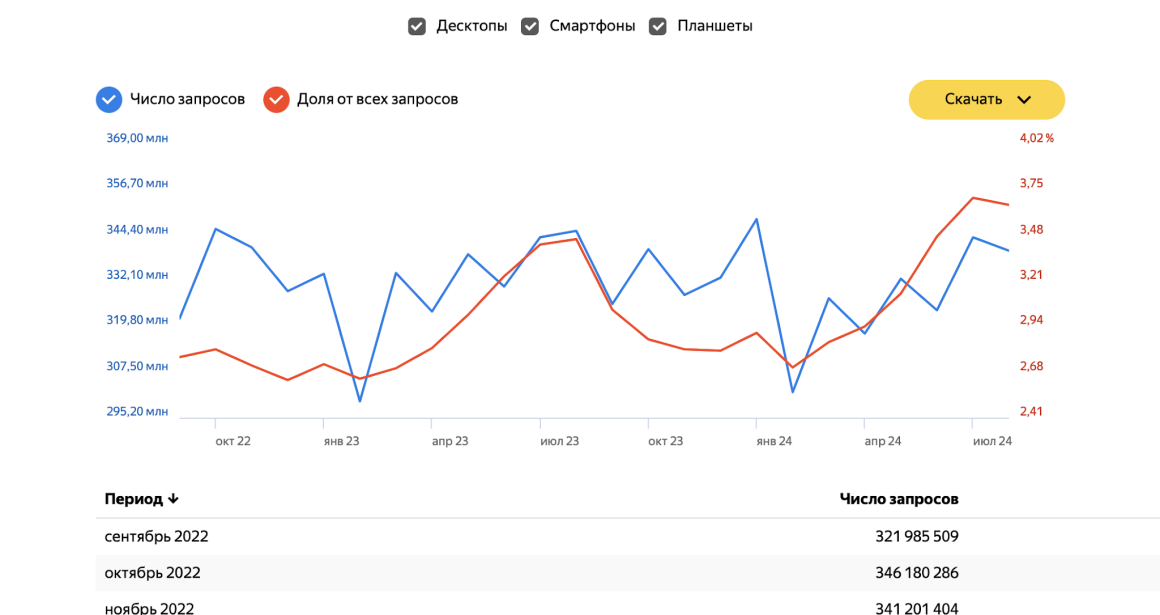Click the июл 23 axis tick label
Screen dimensions: 1160x615
tap(559, 441)
